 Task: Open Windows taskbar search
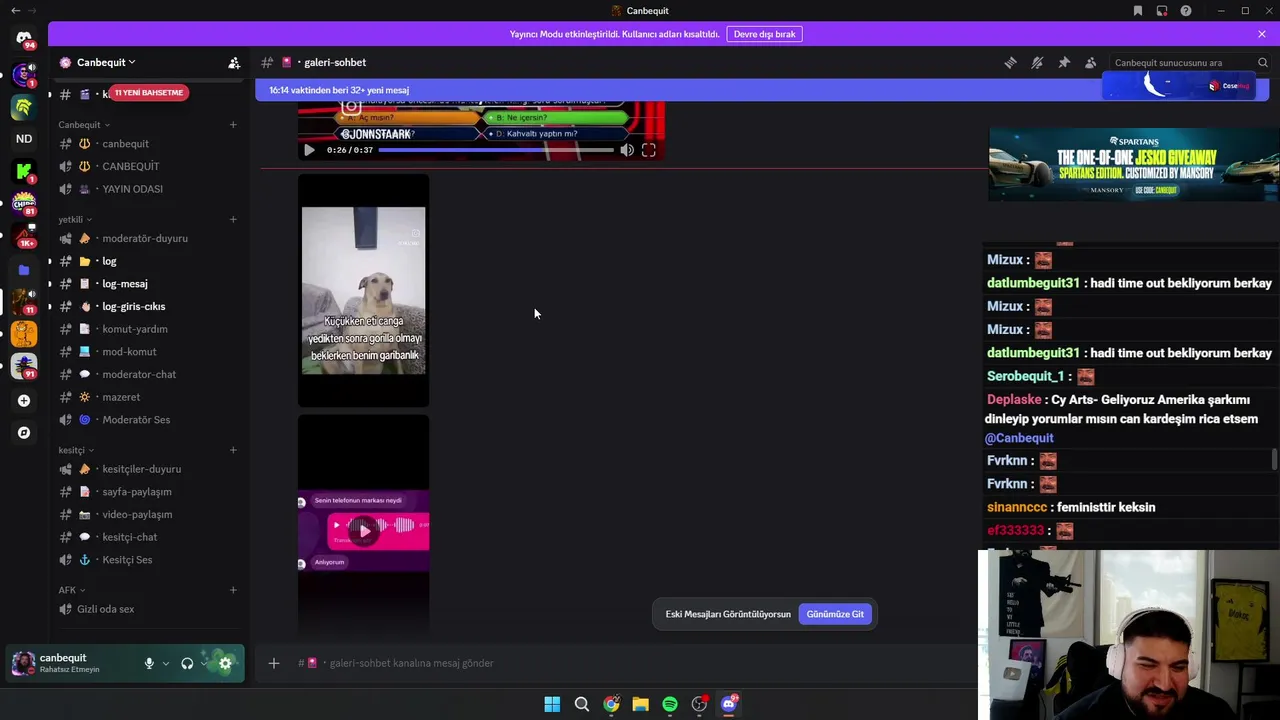pyautogui.click(x=581, y=704)
